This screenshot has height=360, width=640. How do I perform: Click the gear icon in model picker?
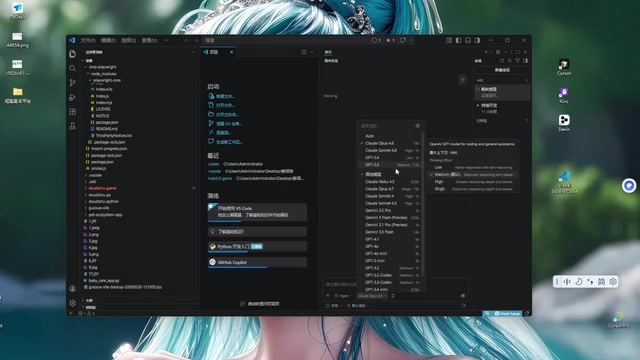[x=418, y=126]
